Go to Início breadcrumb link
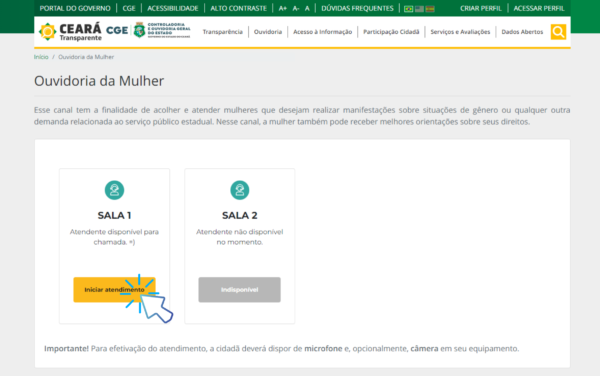 click(x=41, y=57)
